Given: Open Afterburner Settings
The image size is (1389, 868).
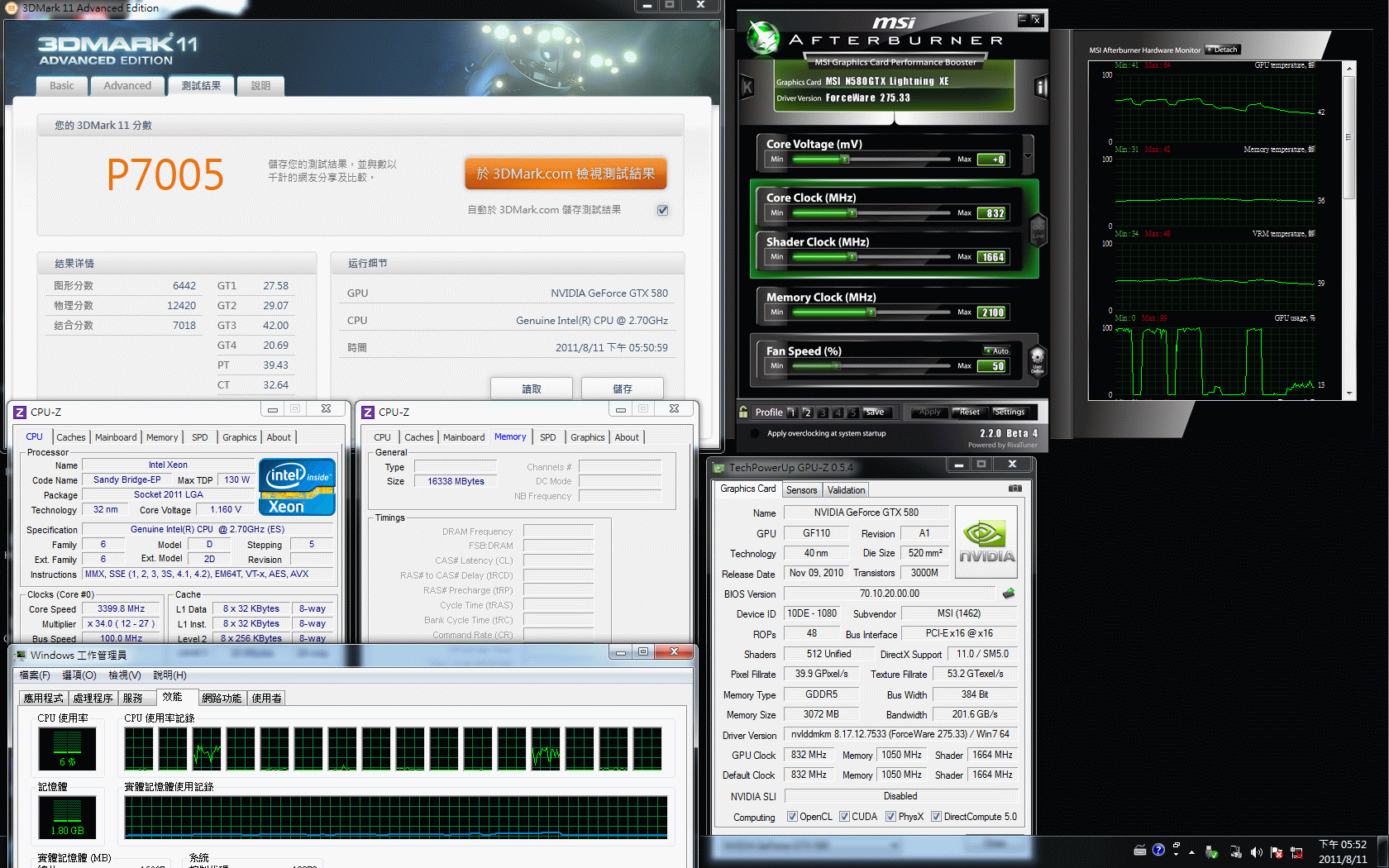Looking at the screenshot, I should coord(1009,412).
